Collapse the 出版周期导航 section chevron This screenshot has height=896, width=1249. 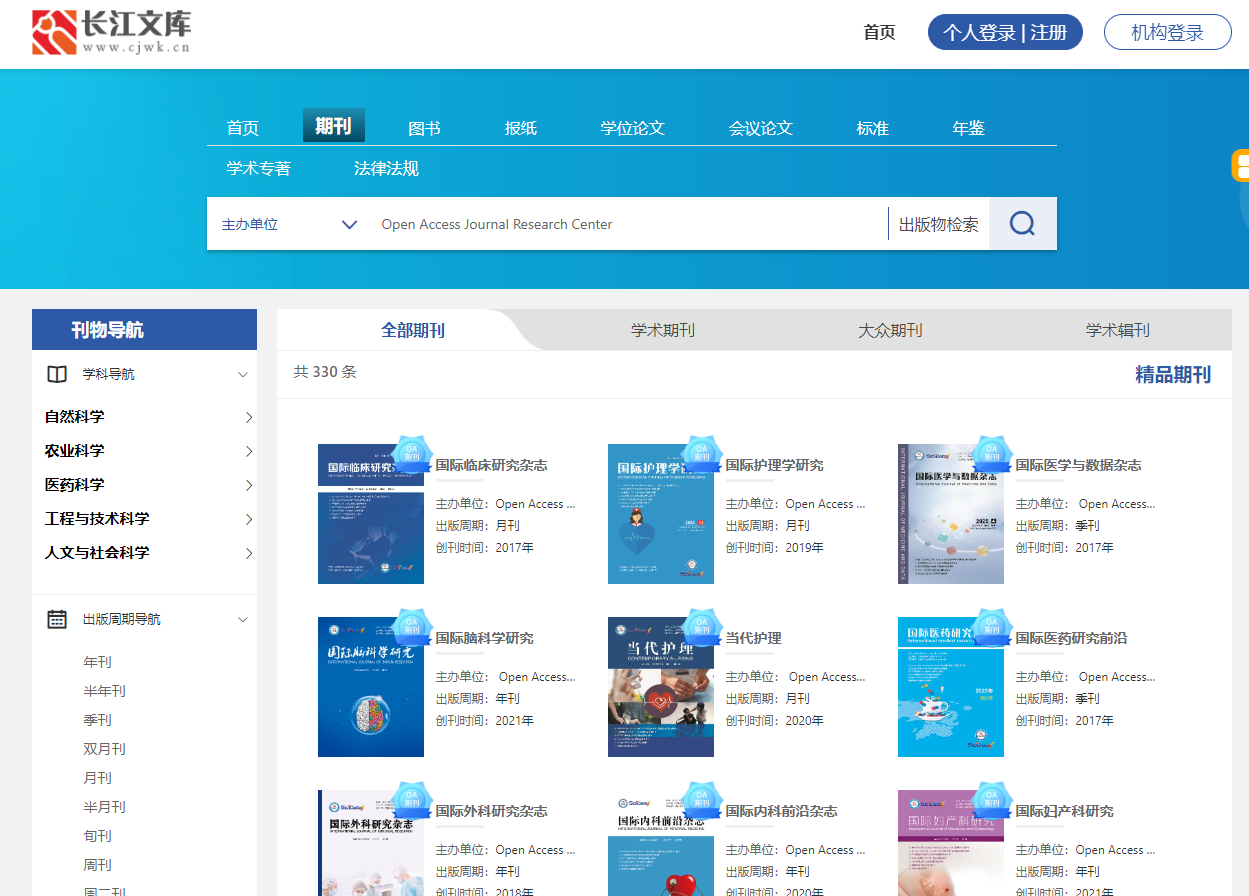(242, 620)
